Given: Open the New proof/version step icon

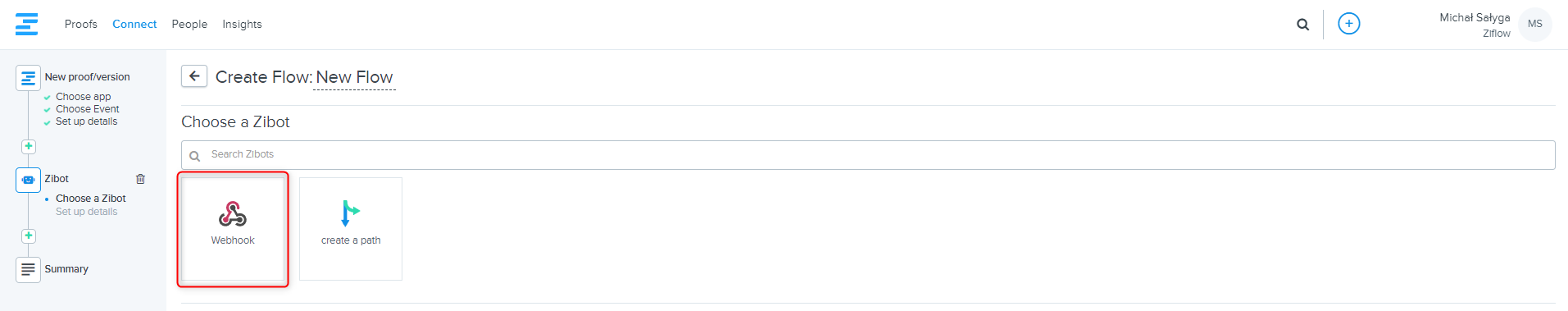Looking at the screenshot, I should [x=28, y=78].
